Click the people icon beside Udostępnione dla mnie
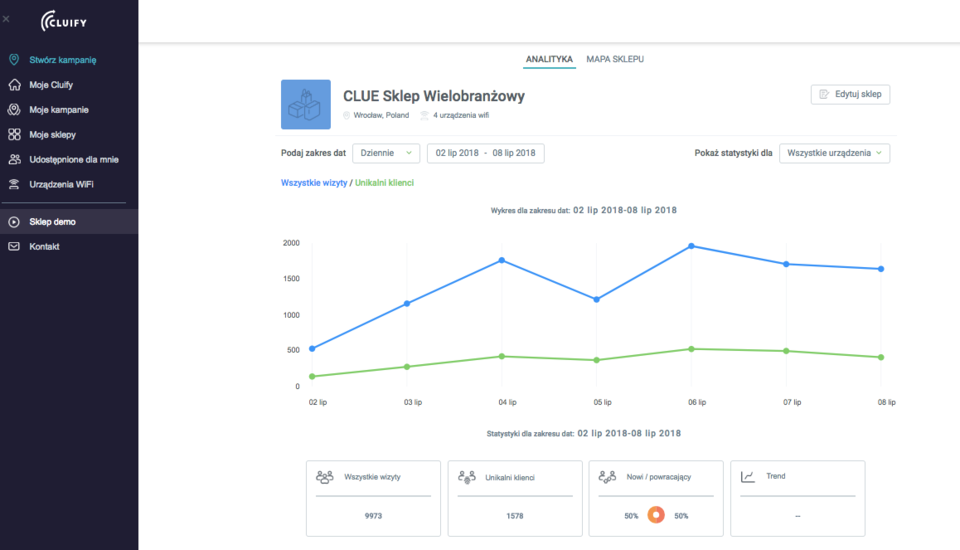This screenshot has width=960, height=550. [14, 159]
